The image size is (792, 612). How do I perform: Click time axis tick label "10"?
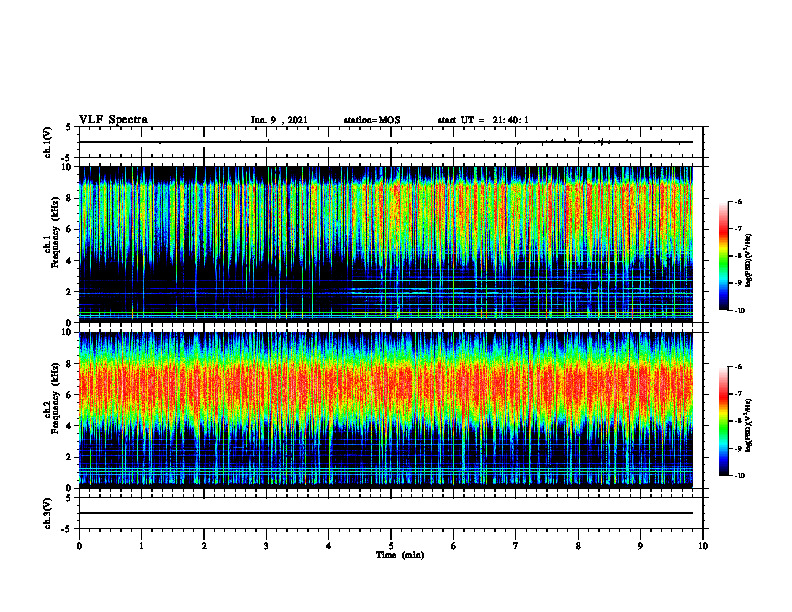click(703, 546)
